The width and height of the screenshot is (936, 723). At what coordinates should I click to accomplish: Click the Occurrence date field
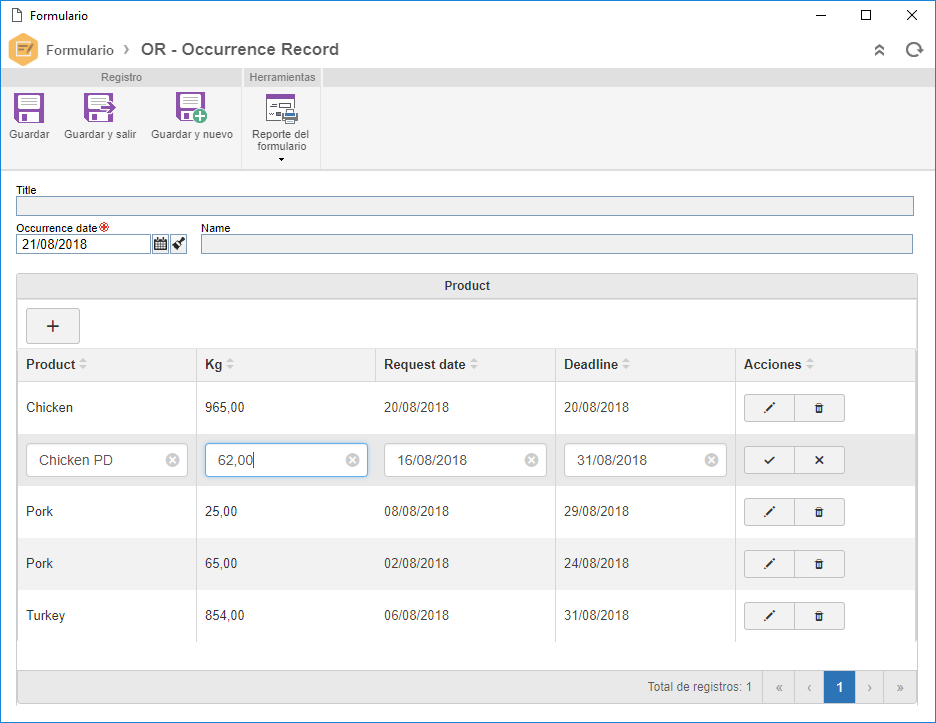[x=83, y=244]
